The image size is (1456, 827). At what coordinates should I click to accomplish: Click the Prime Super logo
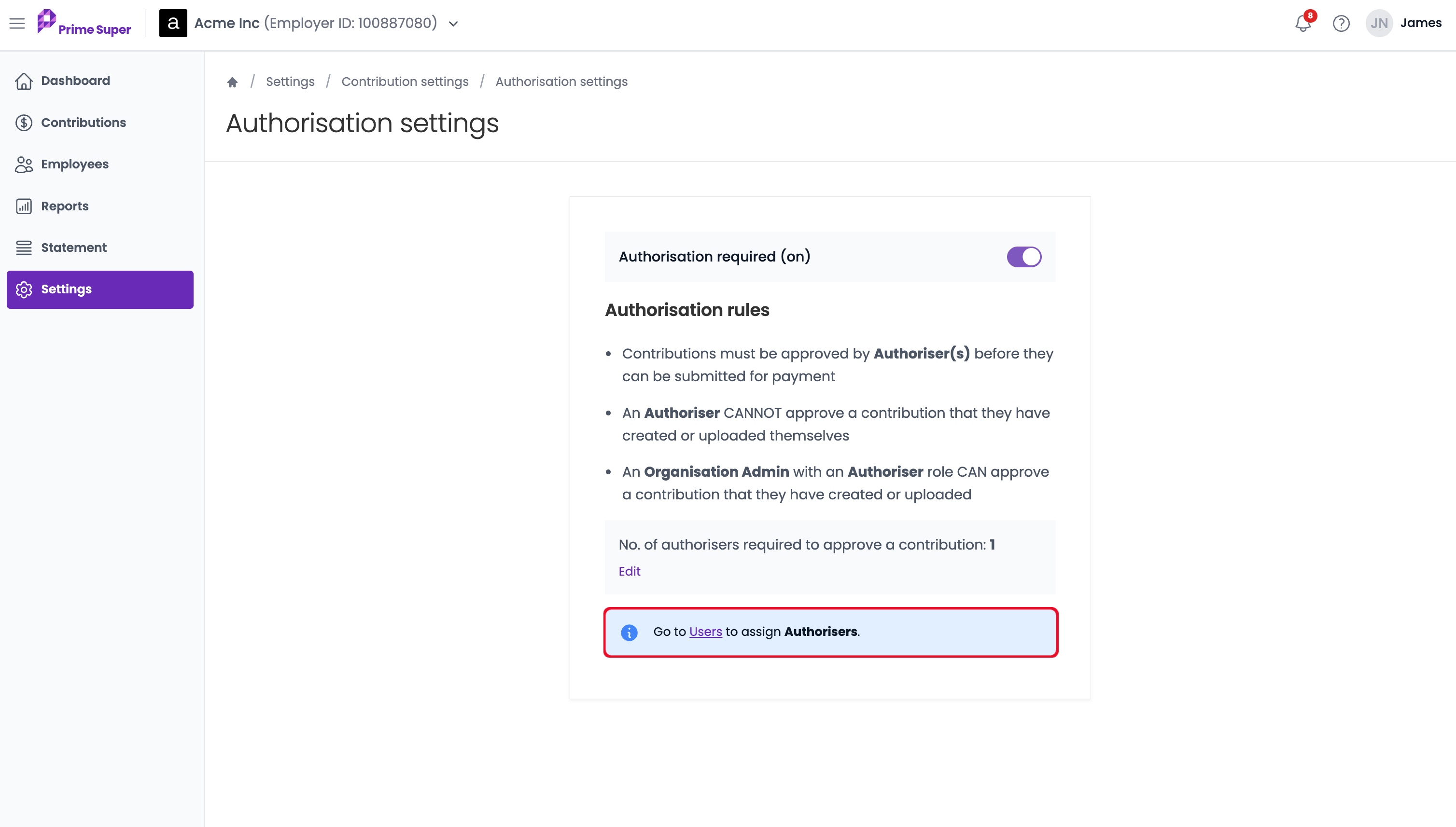84,23
